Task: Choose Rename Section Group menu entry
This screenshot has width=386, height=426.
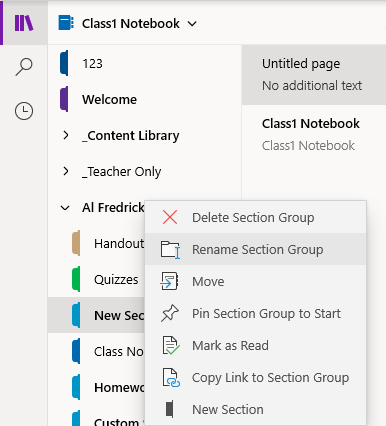Action: point(256,249)
